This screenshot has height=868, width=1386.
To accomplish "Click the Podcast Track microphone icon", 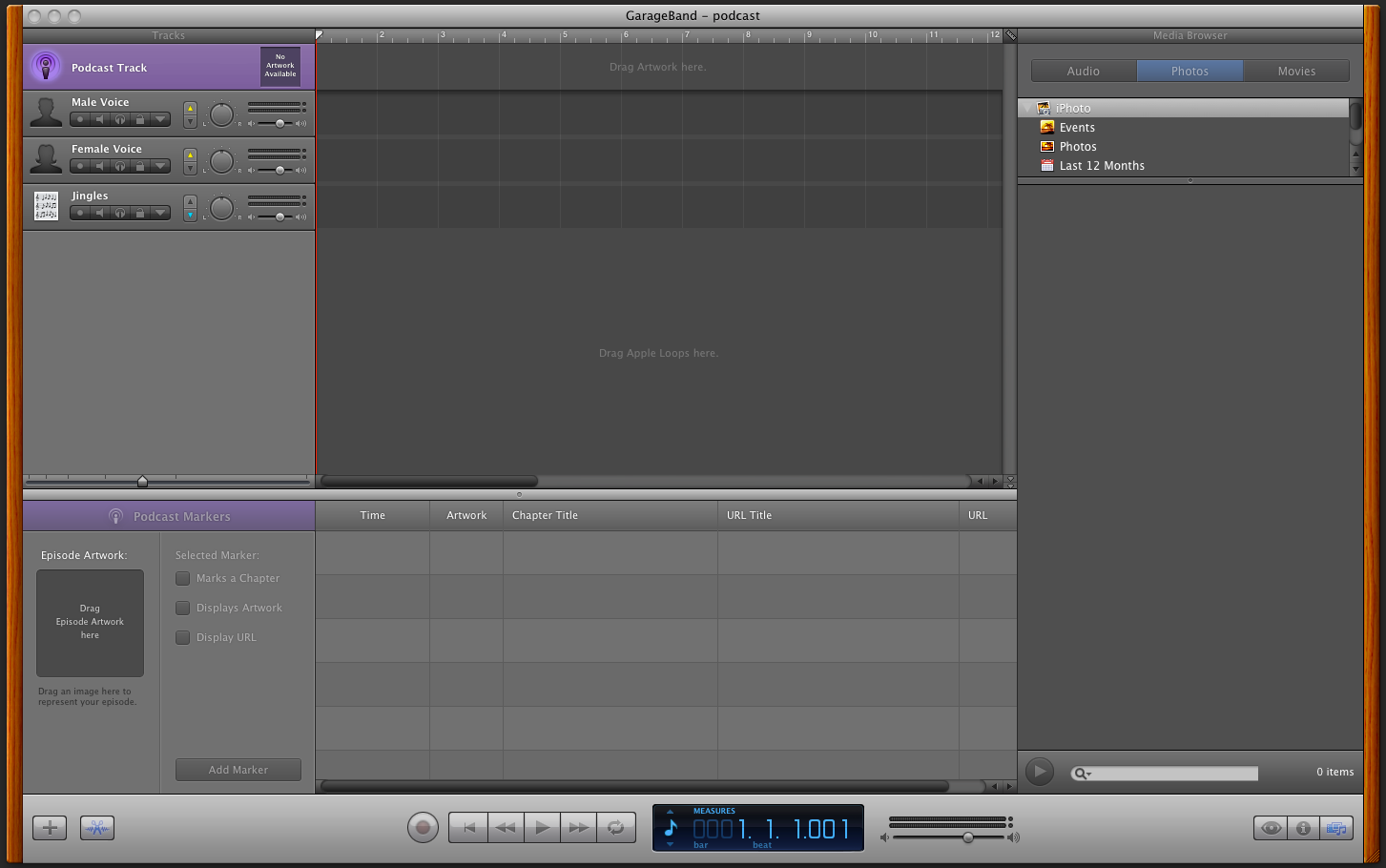I will tap(46, 67).
